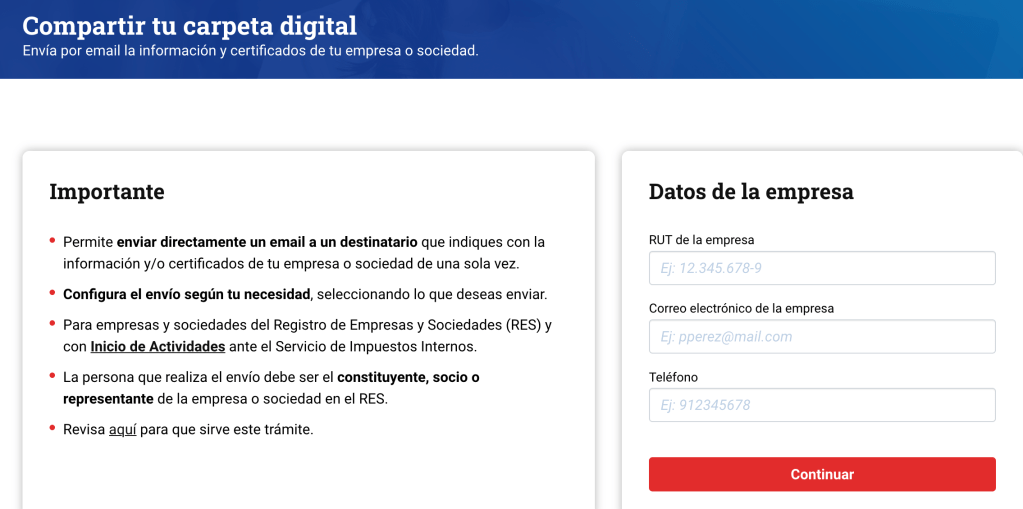
Task: Focus the Correo electrónico de la empresa field
Action: 821,337
